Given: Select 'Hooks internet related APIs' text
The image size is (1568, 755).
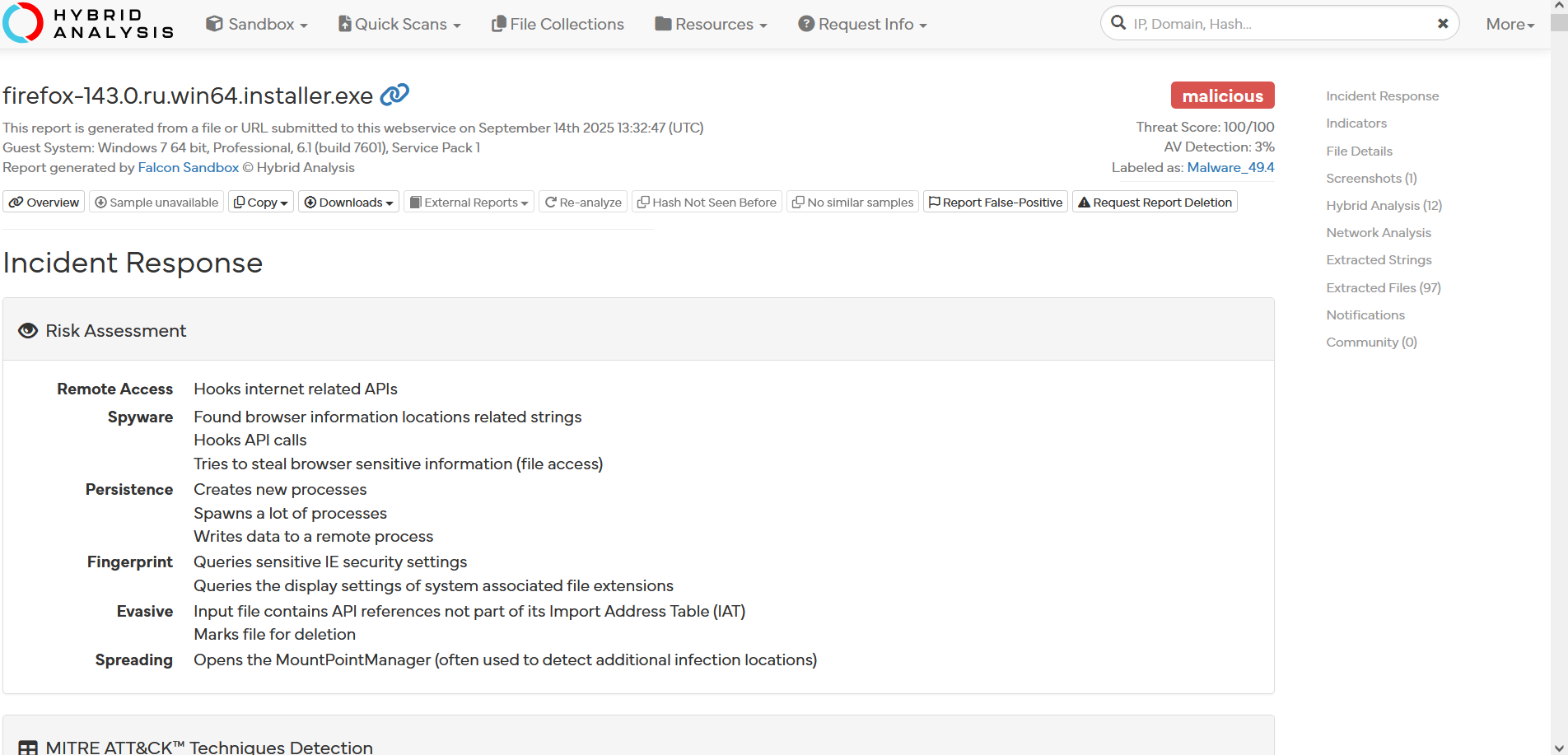Looking at the screenshot, I should [296, 389].
